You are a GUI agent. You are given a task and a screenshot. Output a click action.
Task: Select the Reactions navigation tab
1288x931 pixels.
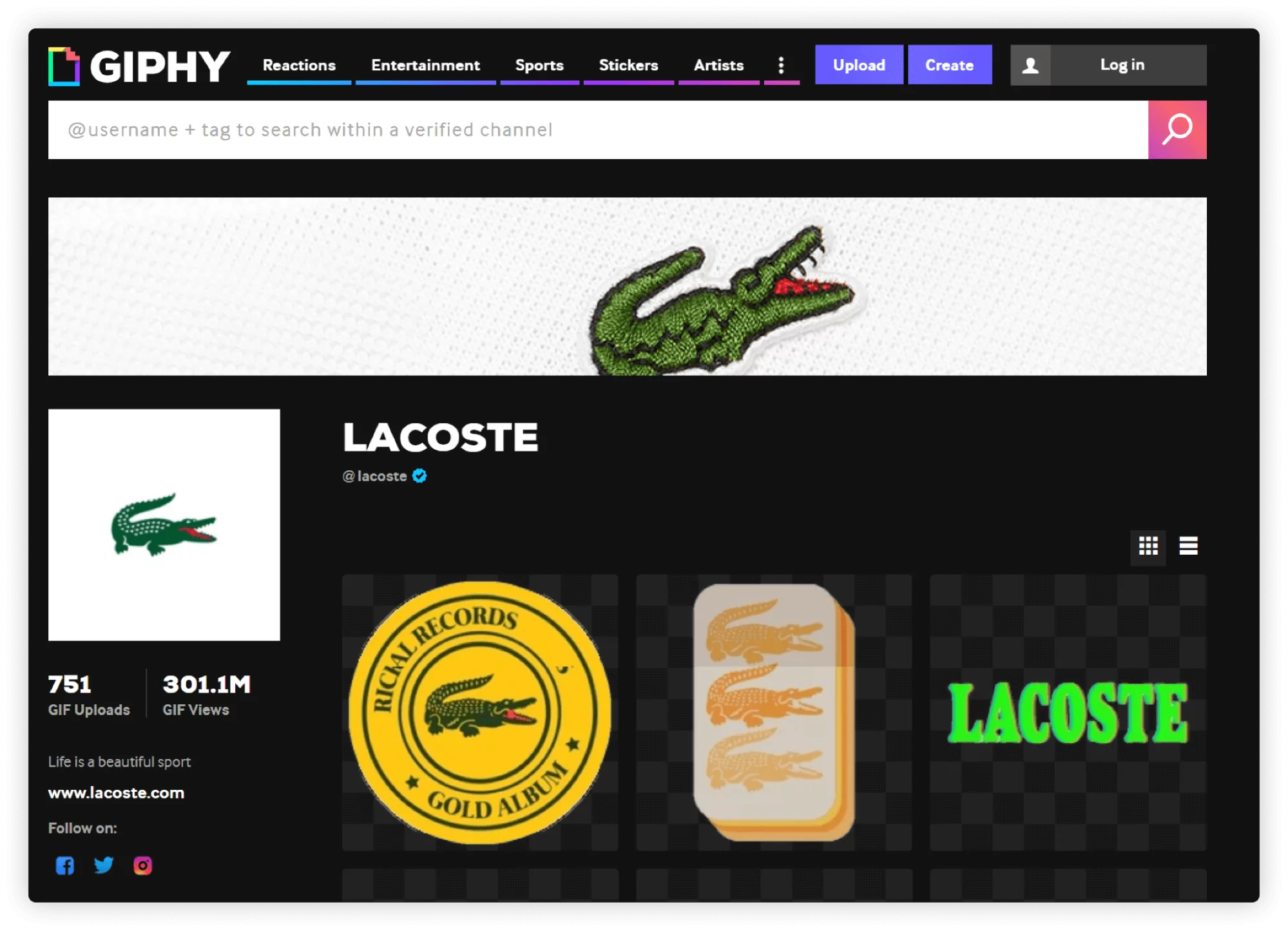[299, 64]
